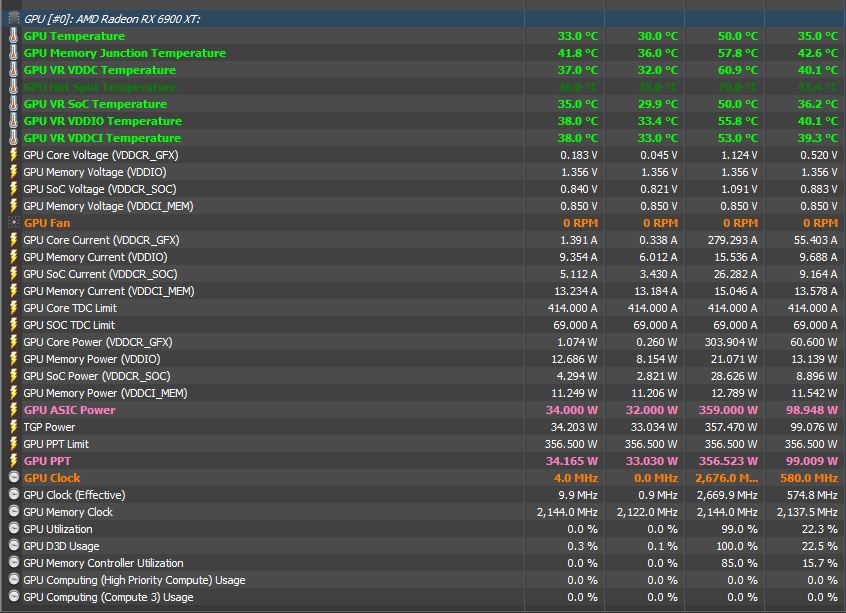Screen dimensions: 846x613
Task: Click the 99.0 % GPU Utilization value
Action: coord(739,529)
